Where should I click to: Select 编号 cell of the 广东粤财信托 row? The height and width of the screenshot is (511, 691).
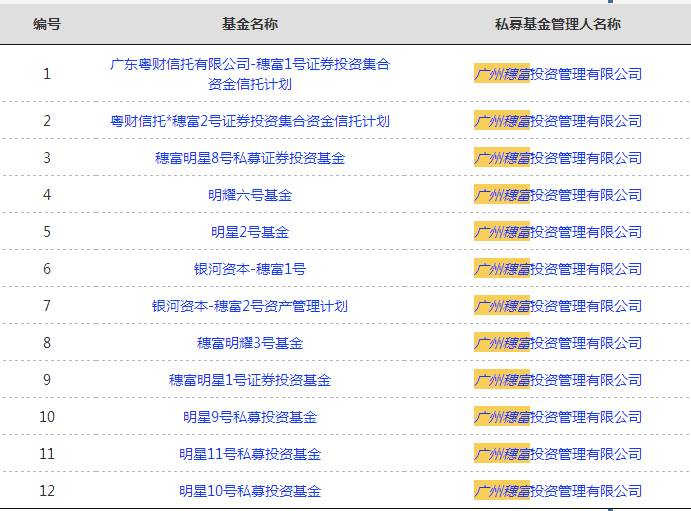coord(47,74)
